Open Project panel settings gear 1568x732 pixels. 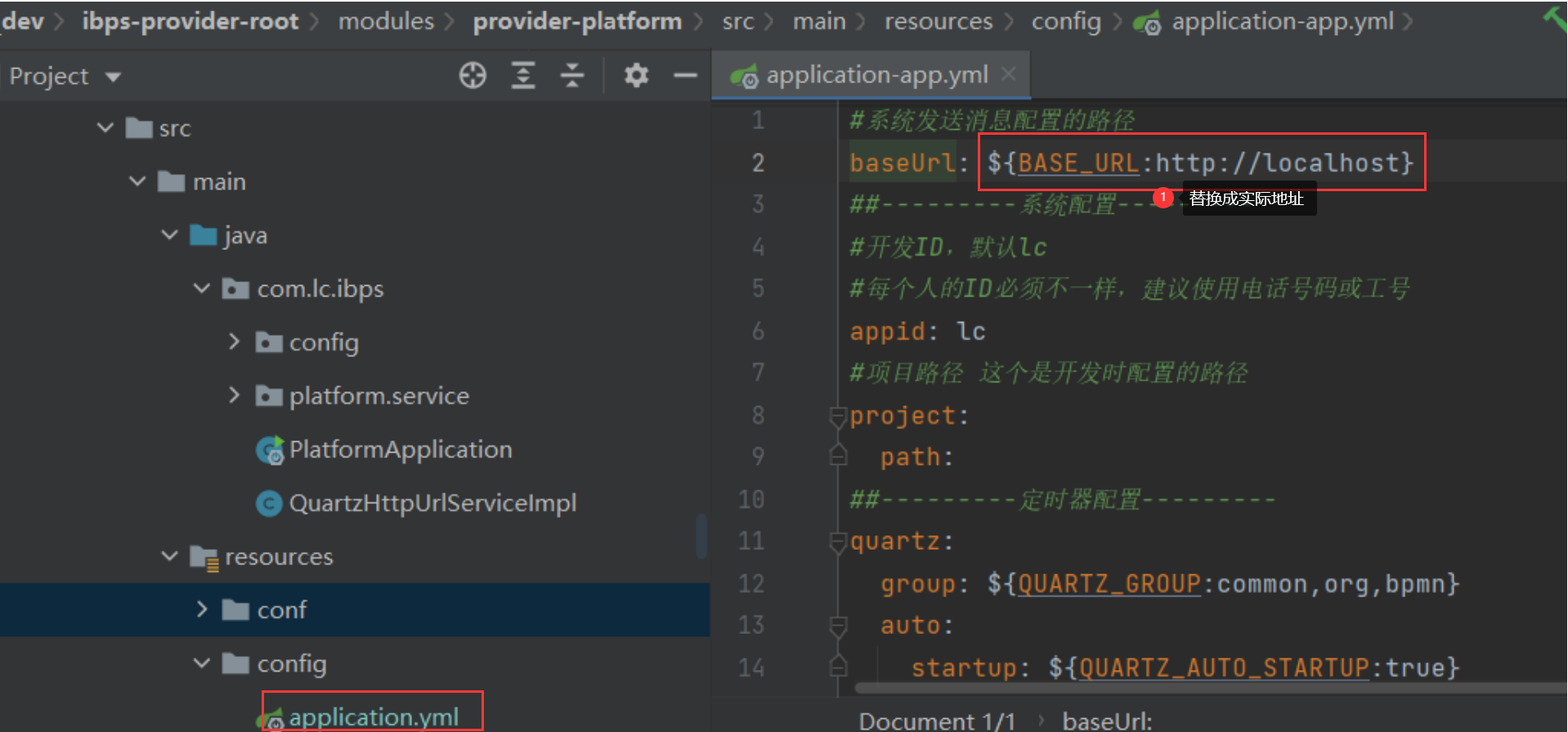636,76
